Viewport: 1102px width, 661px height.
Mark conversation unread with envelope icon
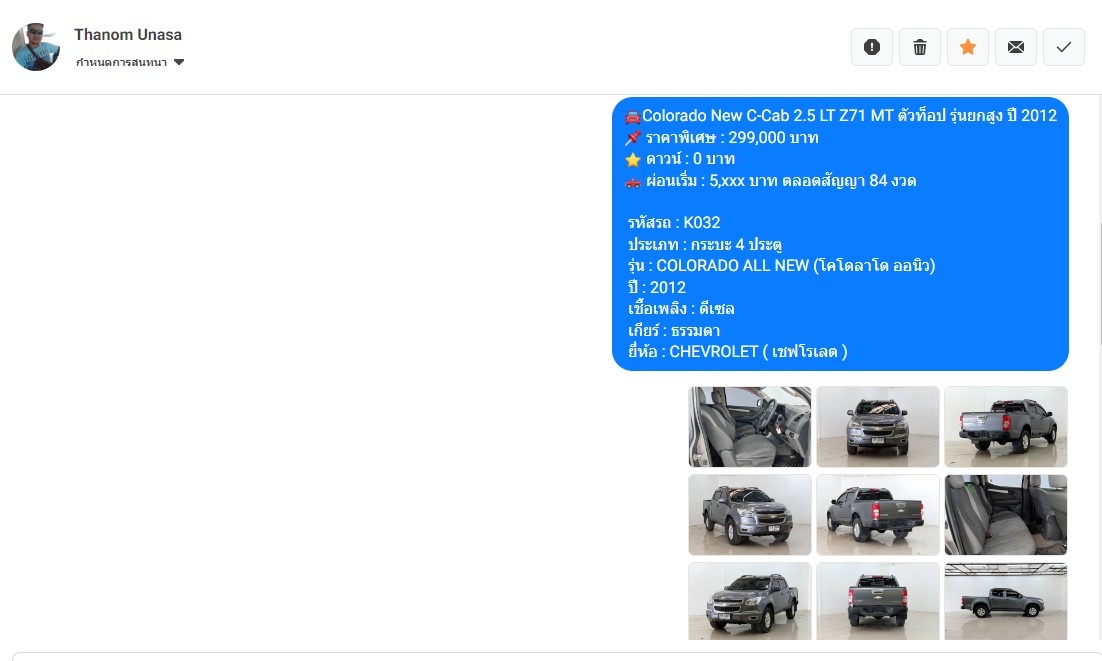pyautogui.click(x=1016, y=47)
